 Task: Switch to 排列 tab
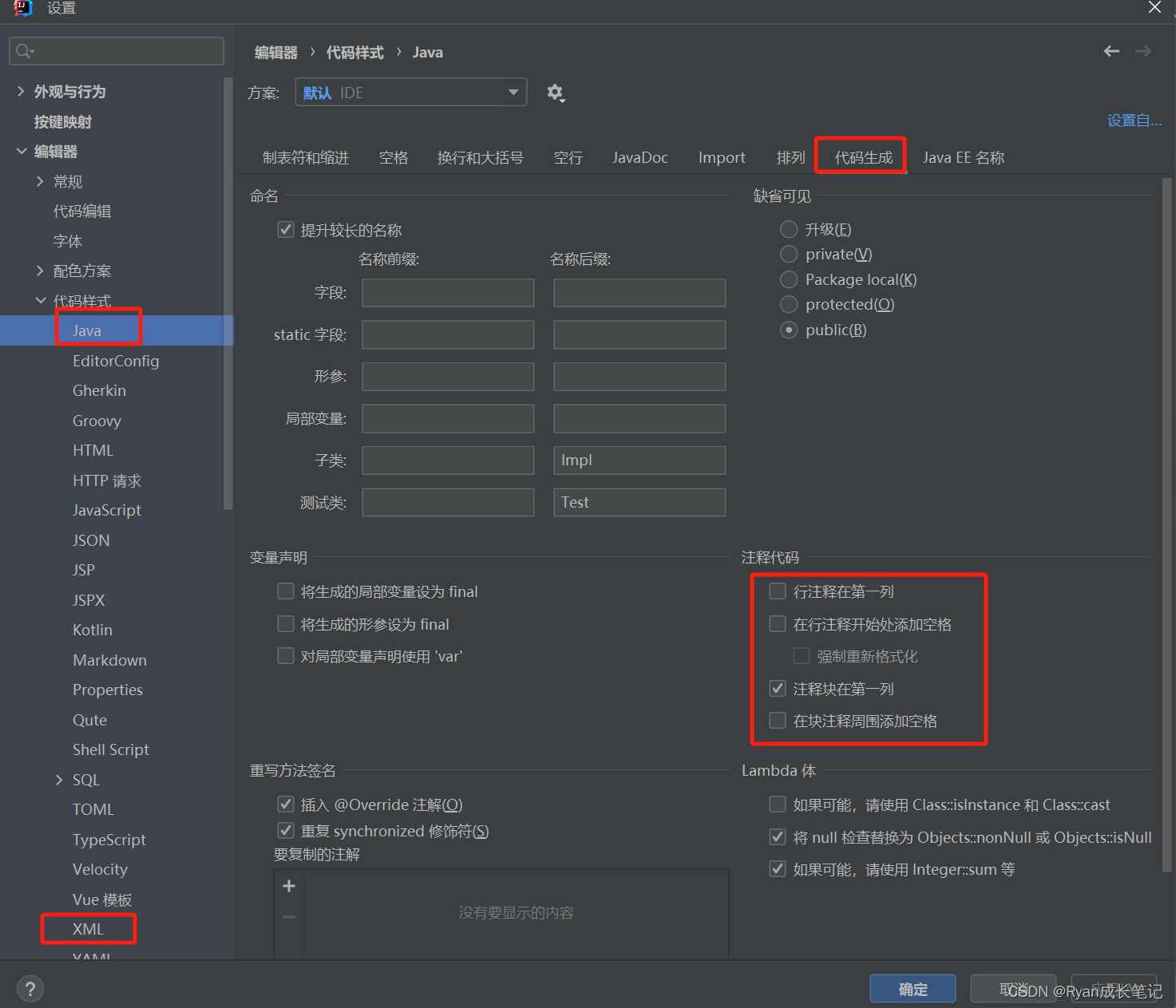790,158
